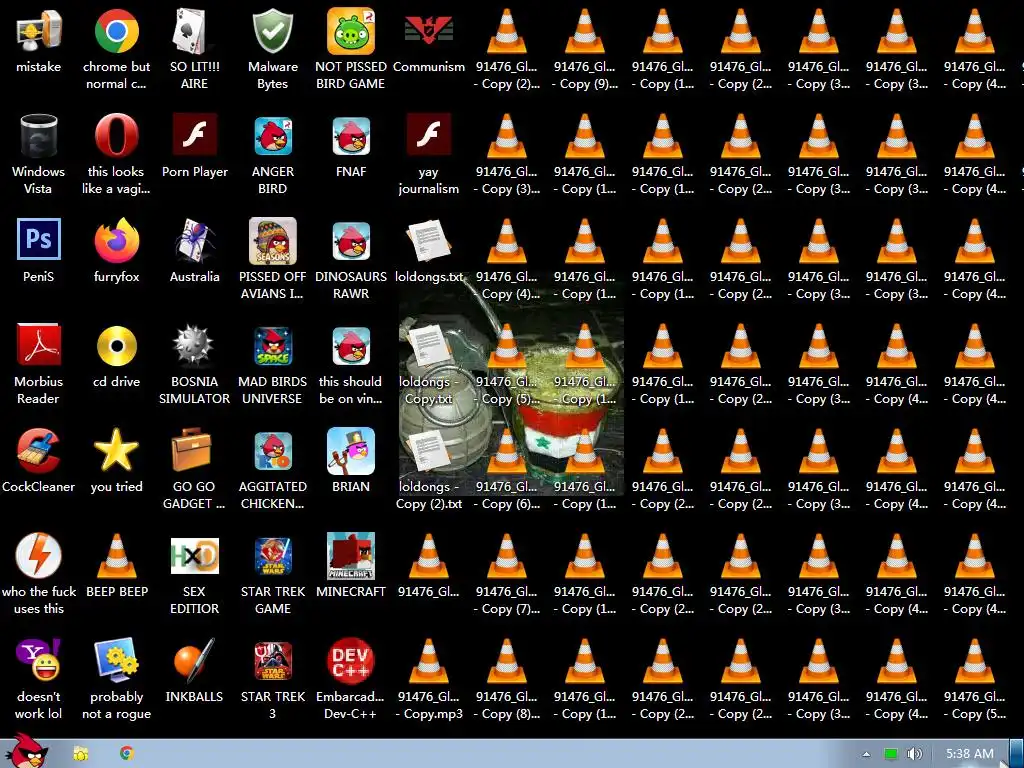
Task: Select the 'INKBALLS' desktop icon
Action: 195,660
